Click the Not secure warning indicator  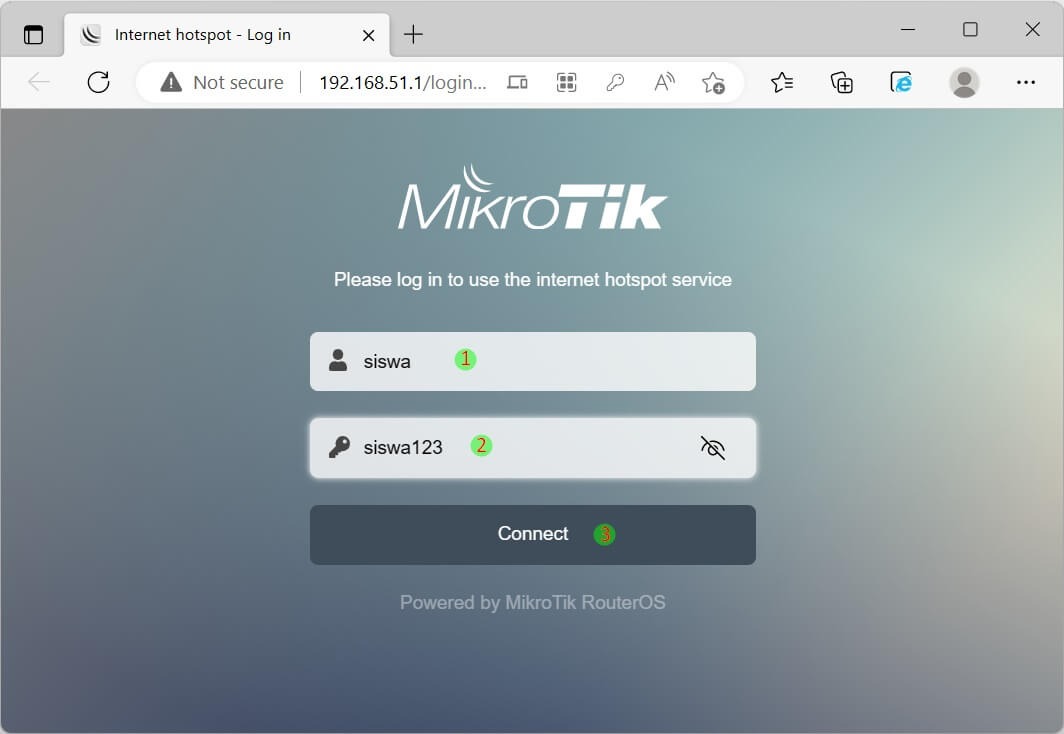(x=223, y=82)
